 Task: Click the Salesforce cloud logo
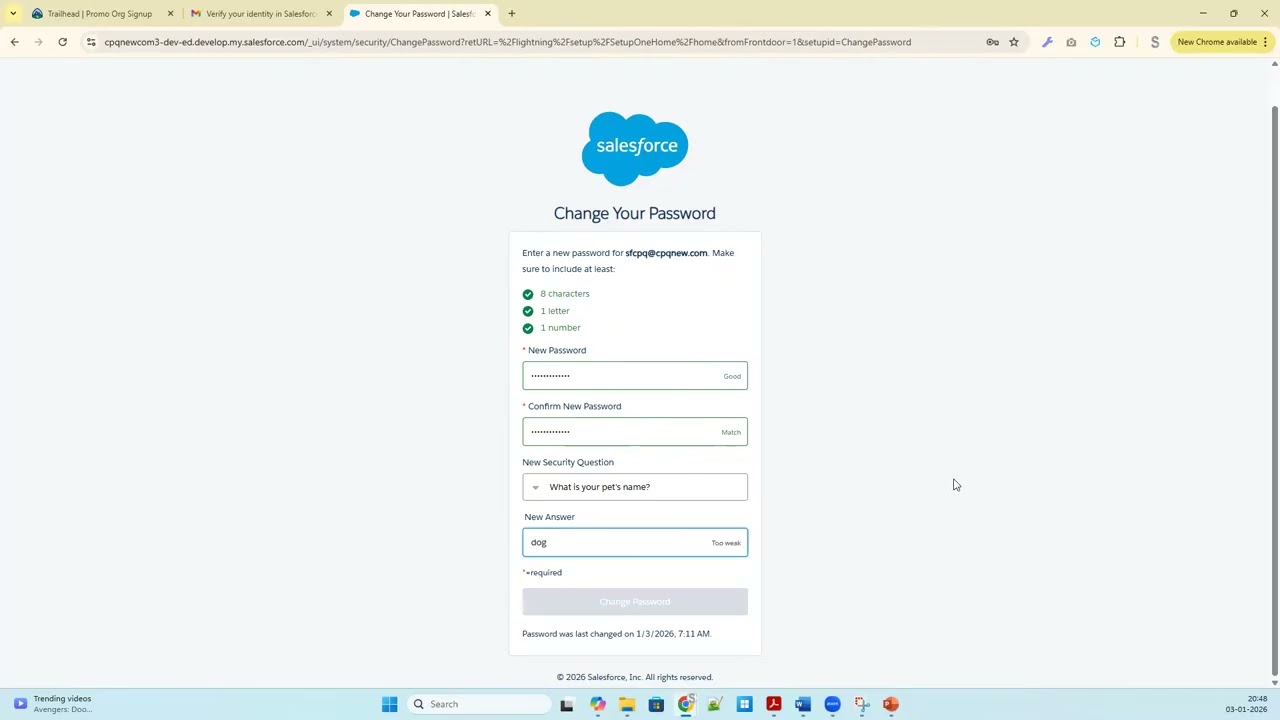[635, 148]
